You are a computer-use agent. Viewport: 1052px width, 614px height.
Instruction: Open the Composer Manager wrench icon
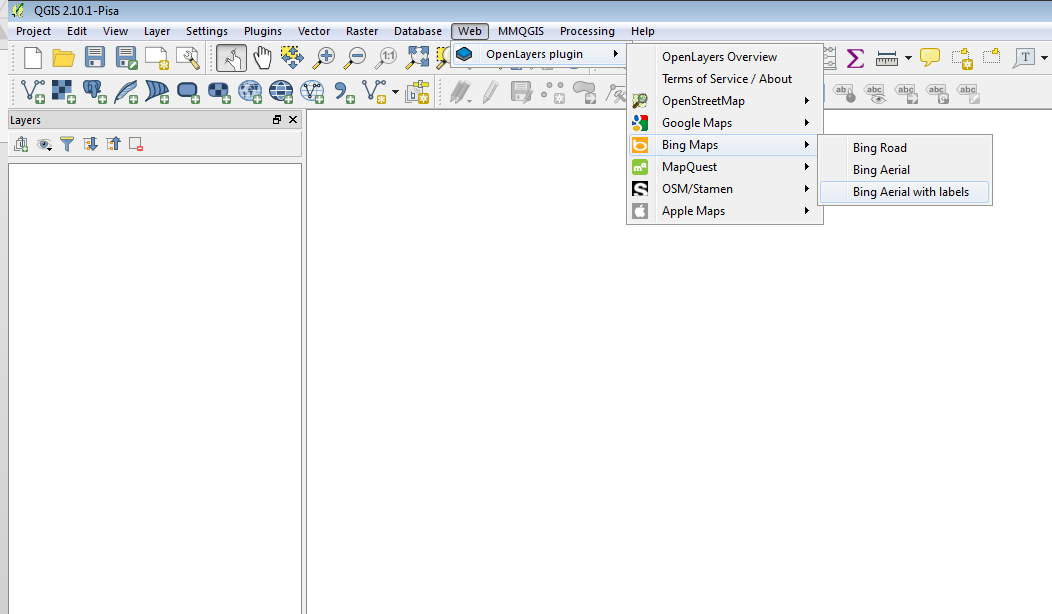pos(188,58)
